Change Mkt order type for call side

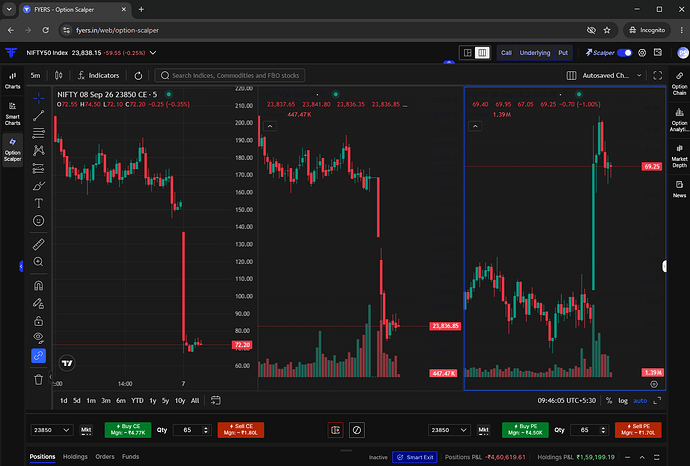[86, 430]
